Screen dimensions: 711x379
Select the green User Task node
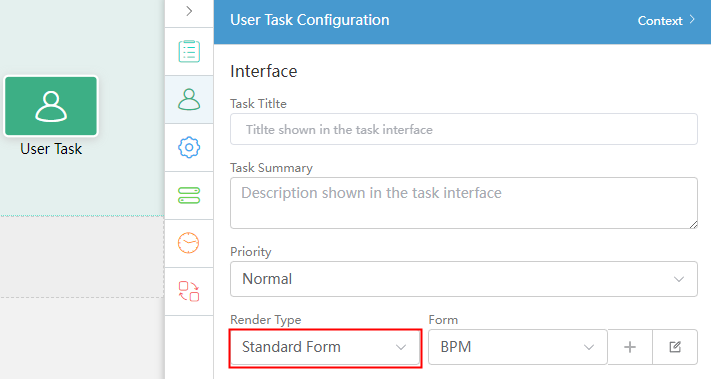(51, 106)
